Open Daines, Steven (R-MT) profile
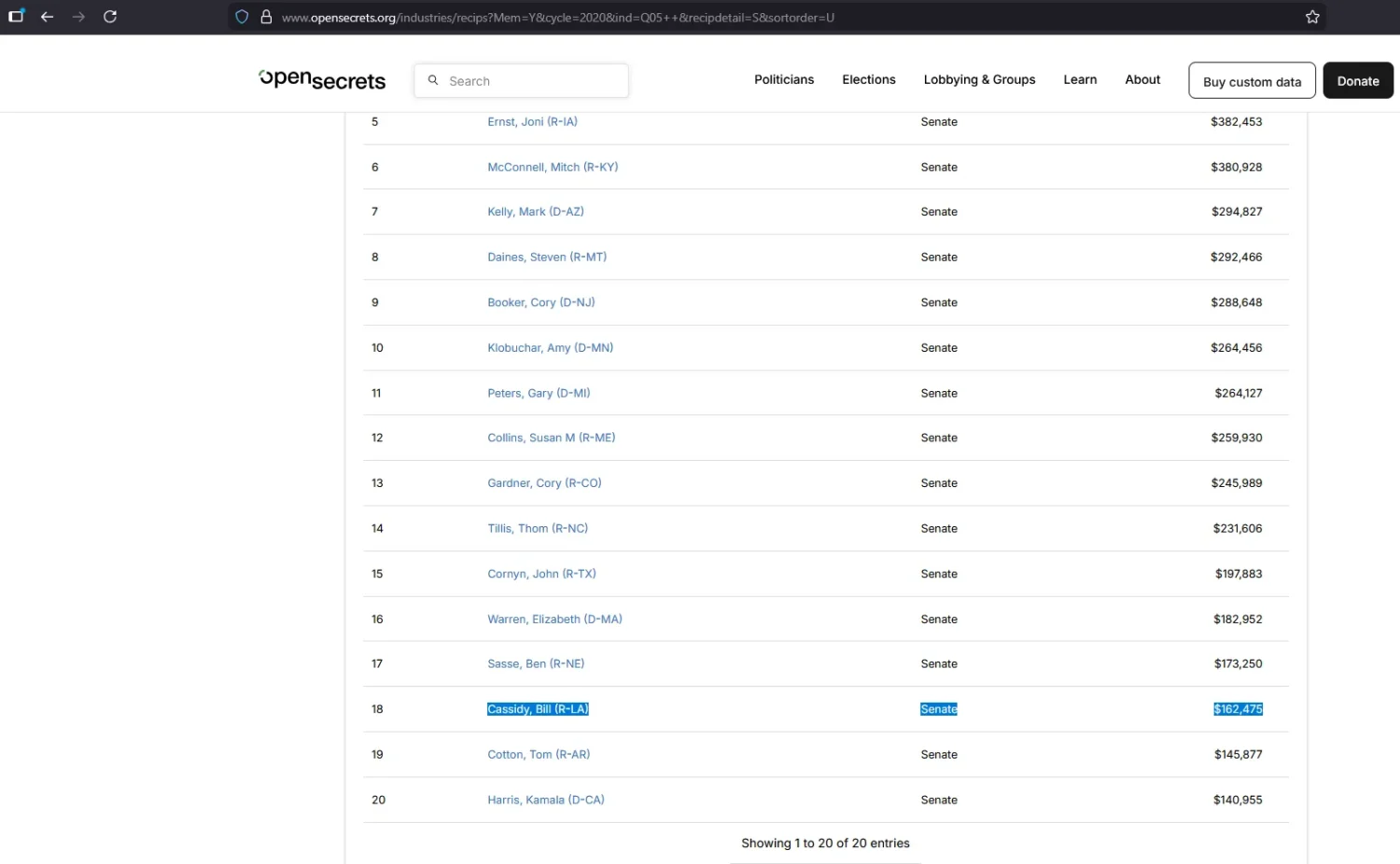The image size is (1400, 864). (x=547, y=258)
